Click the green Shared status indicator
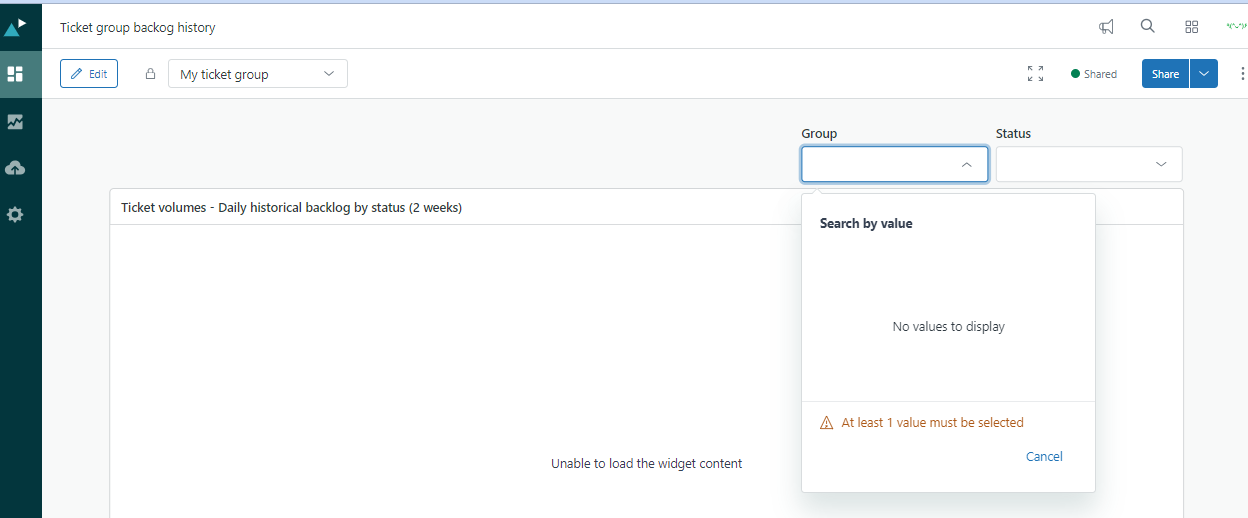 pos(1093,74)
